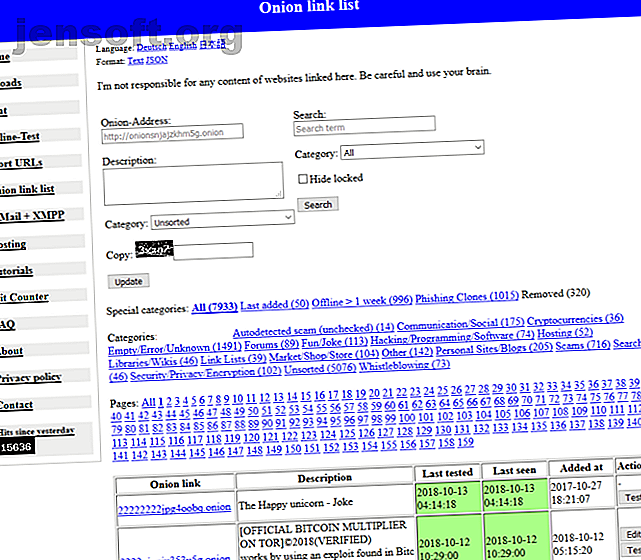Open Personal Sites/Blogs (205) category
This screenshot has height=560, width=641.
(494, 349)
